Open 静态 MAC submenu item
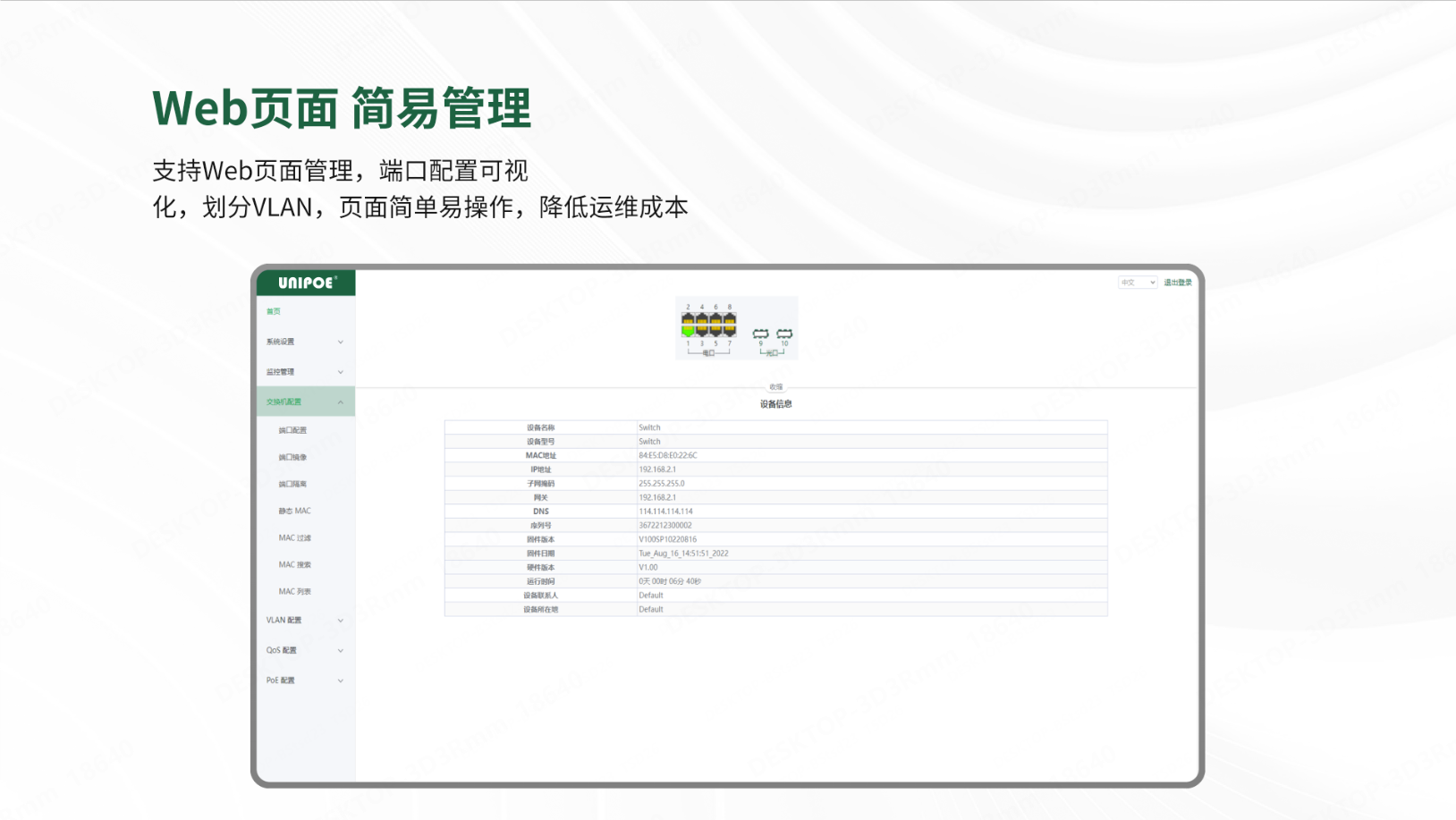1456x820 pixels. (x=294, y=511)
